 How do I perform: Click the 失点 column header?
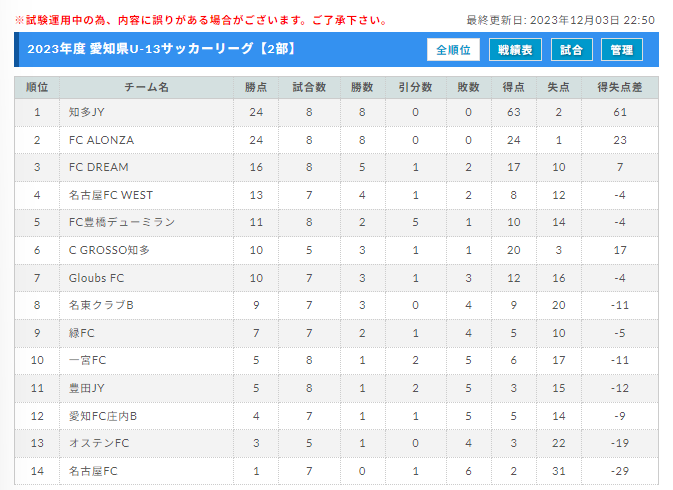[x=558, y=88]
